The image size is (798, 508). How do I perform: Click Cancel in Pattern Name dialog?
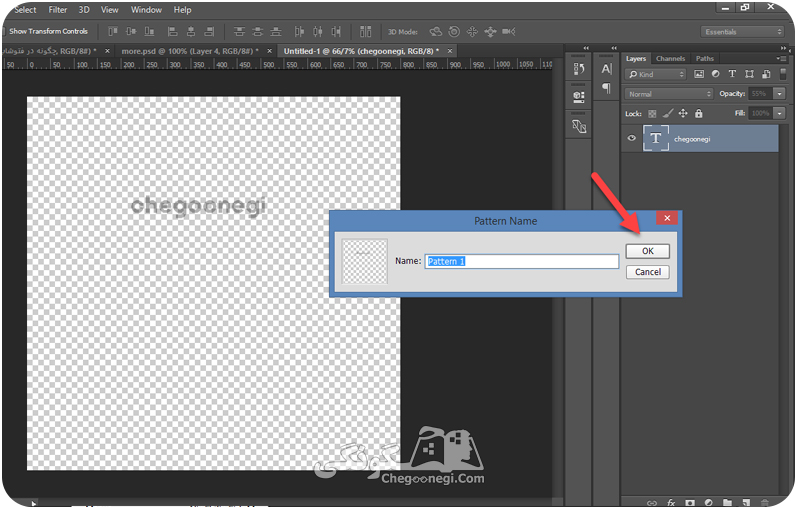pos(647,272)
